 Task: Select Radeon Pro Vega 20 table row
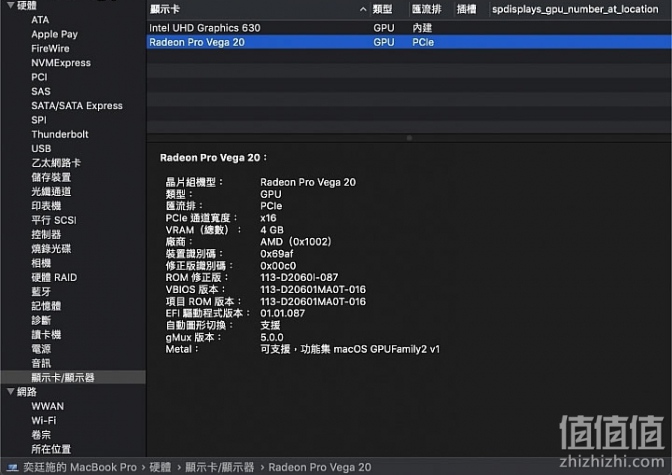click(x=409, y=42)
